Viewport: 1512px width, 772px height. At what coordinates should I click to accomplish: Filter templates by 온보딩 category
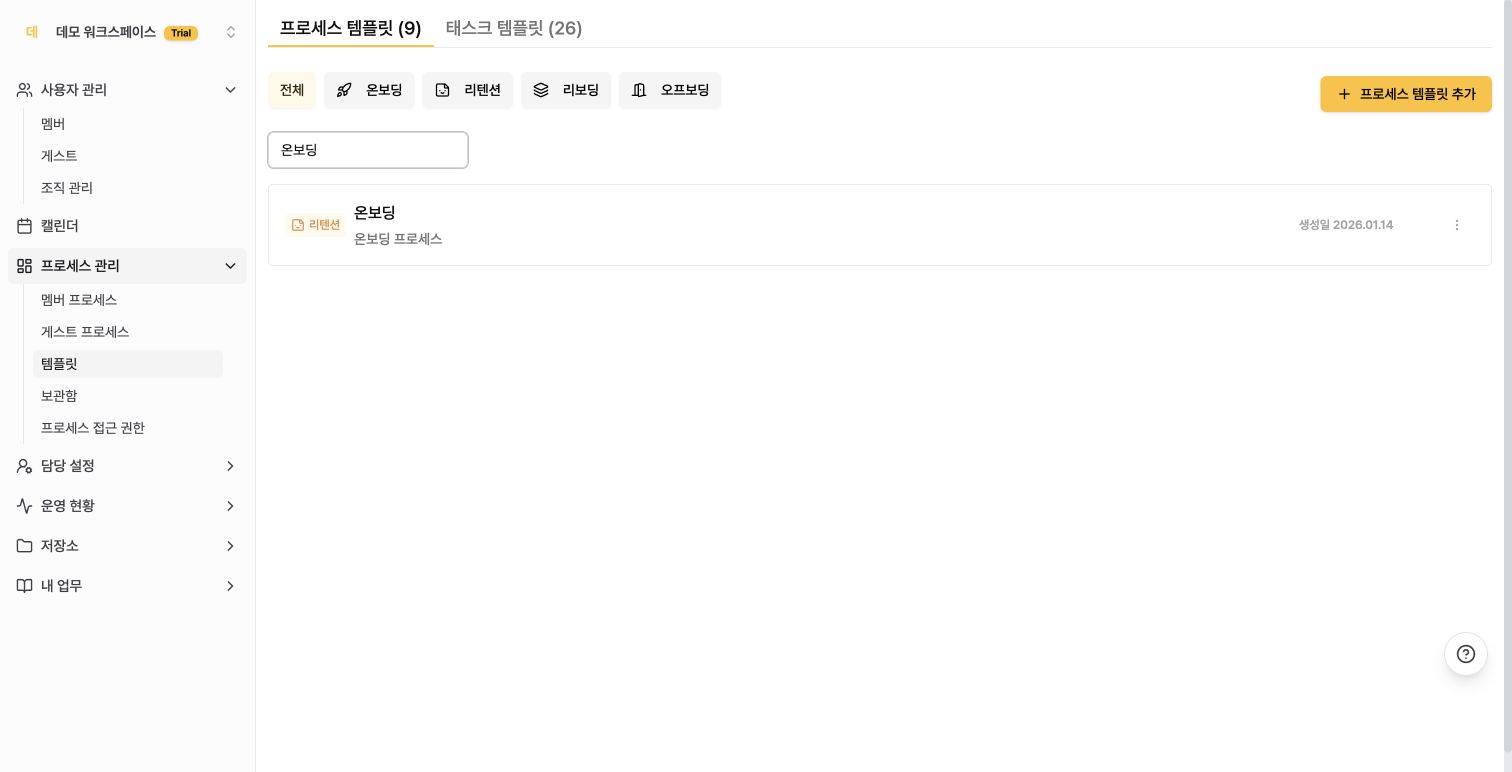[x=369, y=90]
